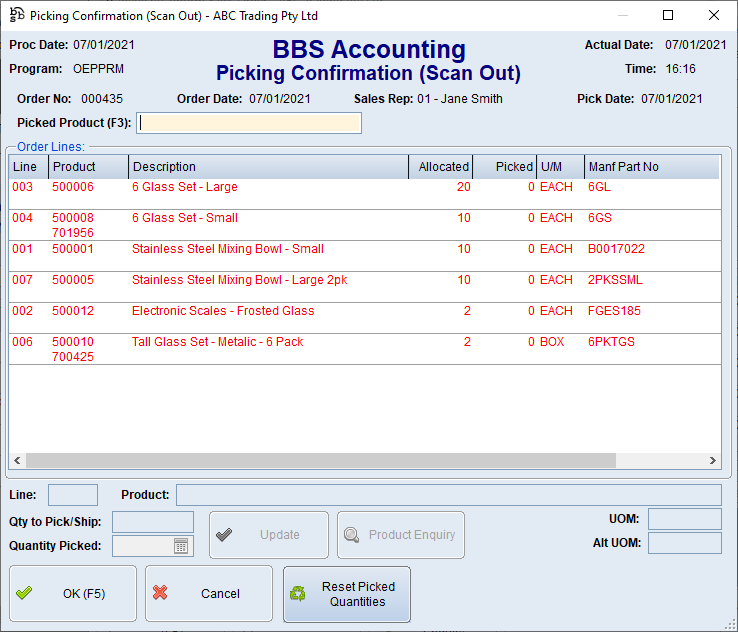Select order line 003 6 Glass Set - Large
The width and height of the screenshot is (738, 632).
[x=184, y=188]
